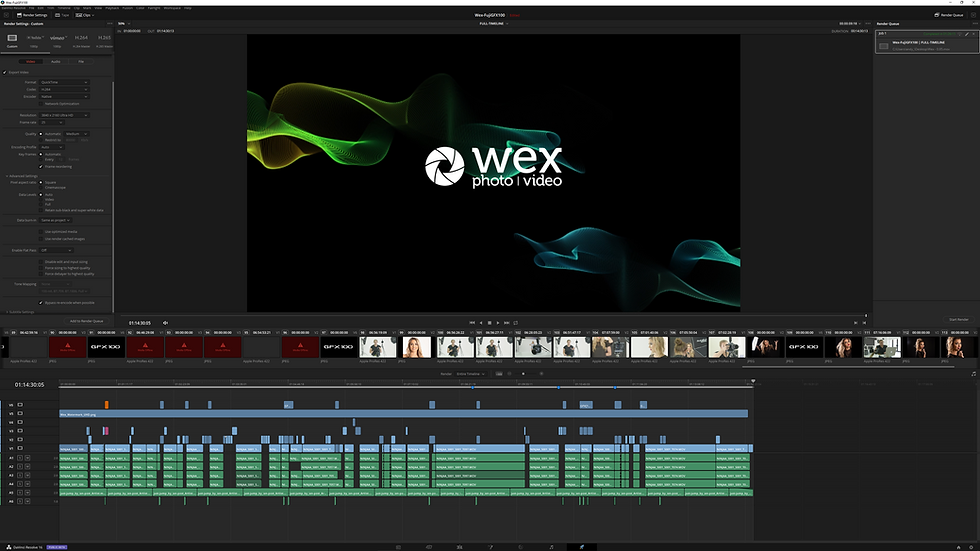The height and width of the screenshot is (551, 980).
Task: Enable Force sizing to highest quality
Action: 41,268
